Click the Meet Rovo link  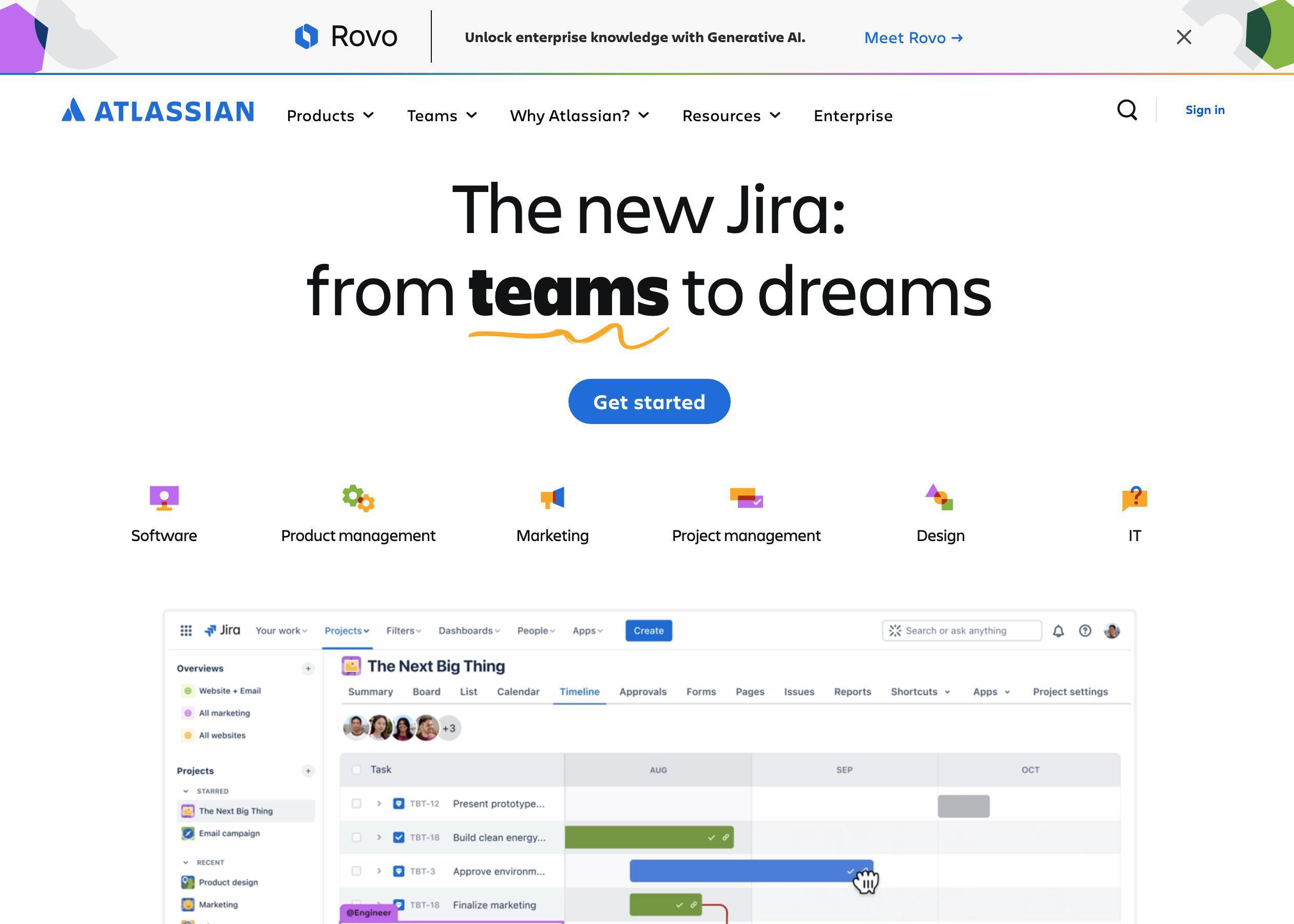coord(912,37)
